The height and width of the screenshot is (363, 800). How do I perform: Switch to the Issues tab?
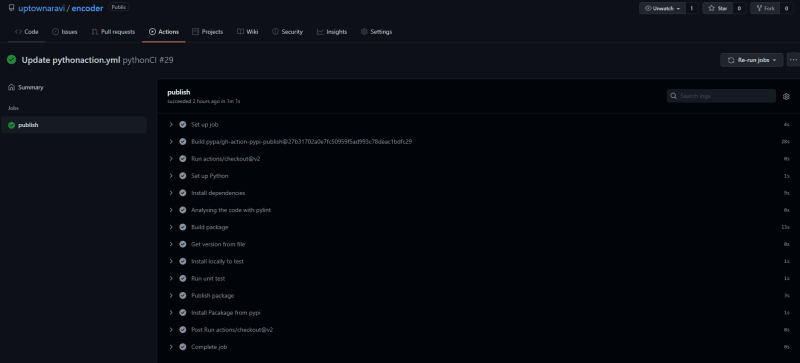pyautogui.click(x=65, y=32)
